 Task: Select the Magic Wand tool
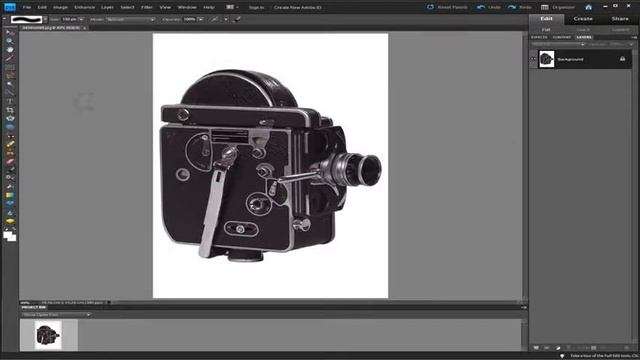click(x=10, y=84)
